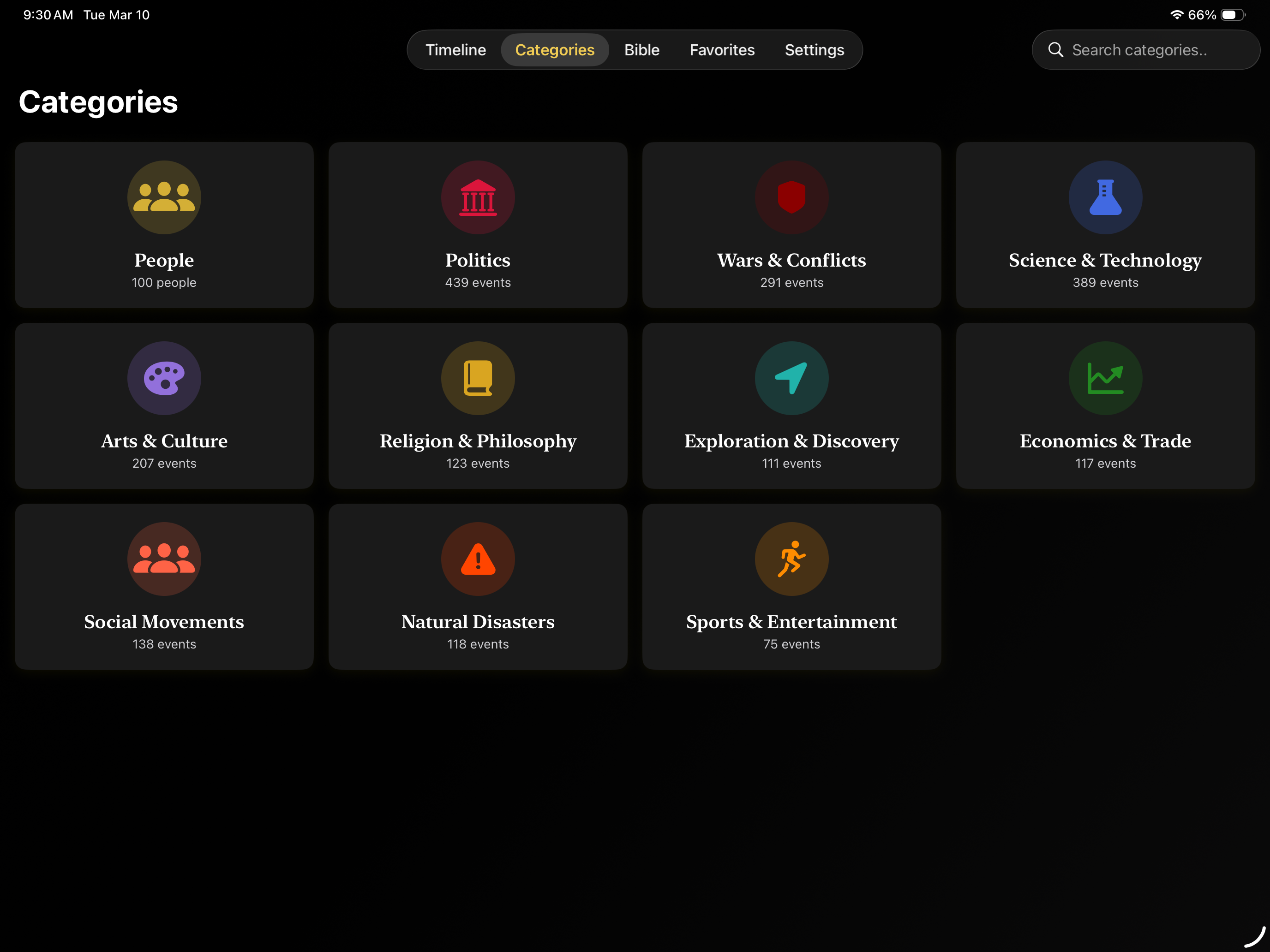The width and height of the screenshot is (1270, 952).
Task: Focus the Search categories input field
Action: click(1145, 50)
